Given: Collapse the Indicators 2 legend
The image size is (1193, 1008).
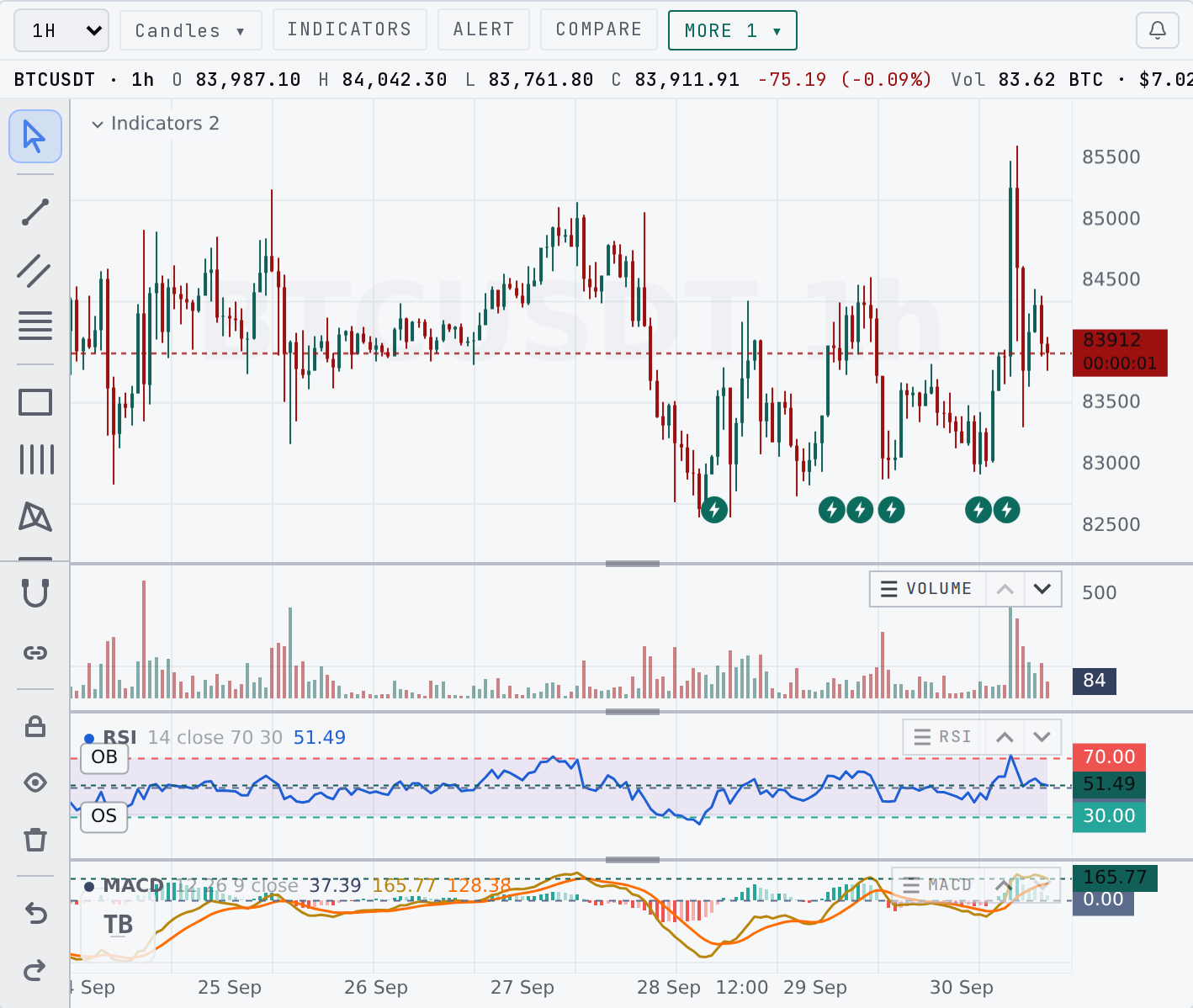Looking at the screenshot, I should click(98, 124).
